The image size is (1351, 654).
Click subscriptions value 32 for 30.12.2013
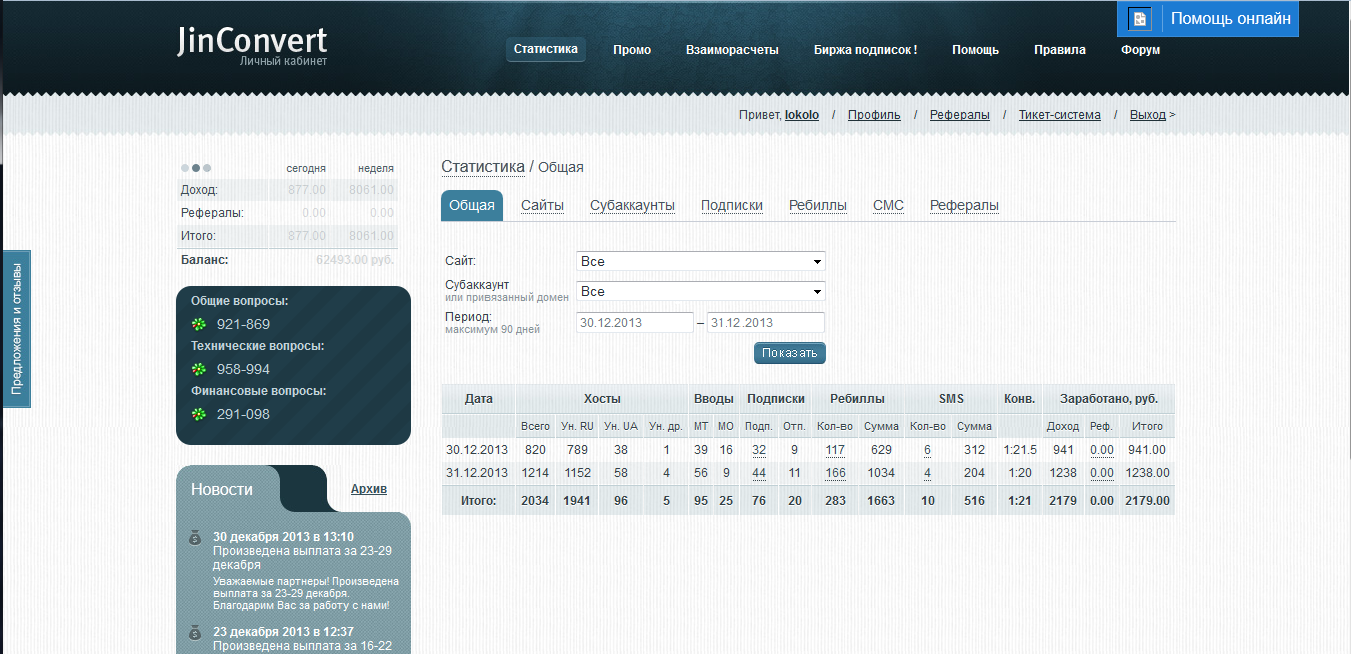(759, 450)
